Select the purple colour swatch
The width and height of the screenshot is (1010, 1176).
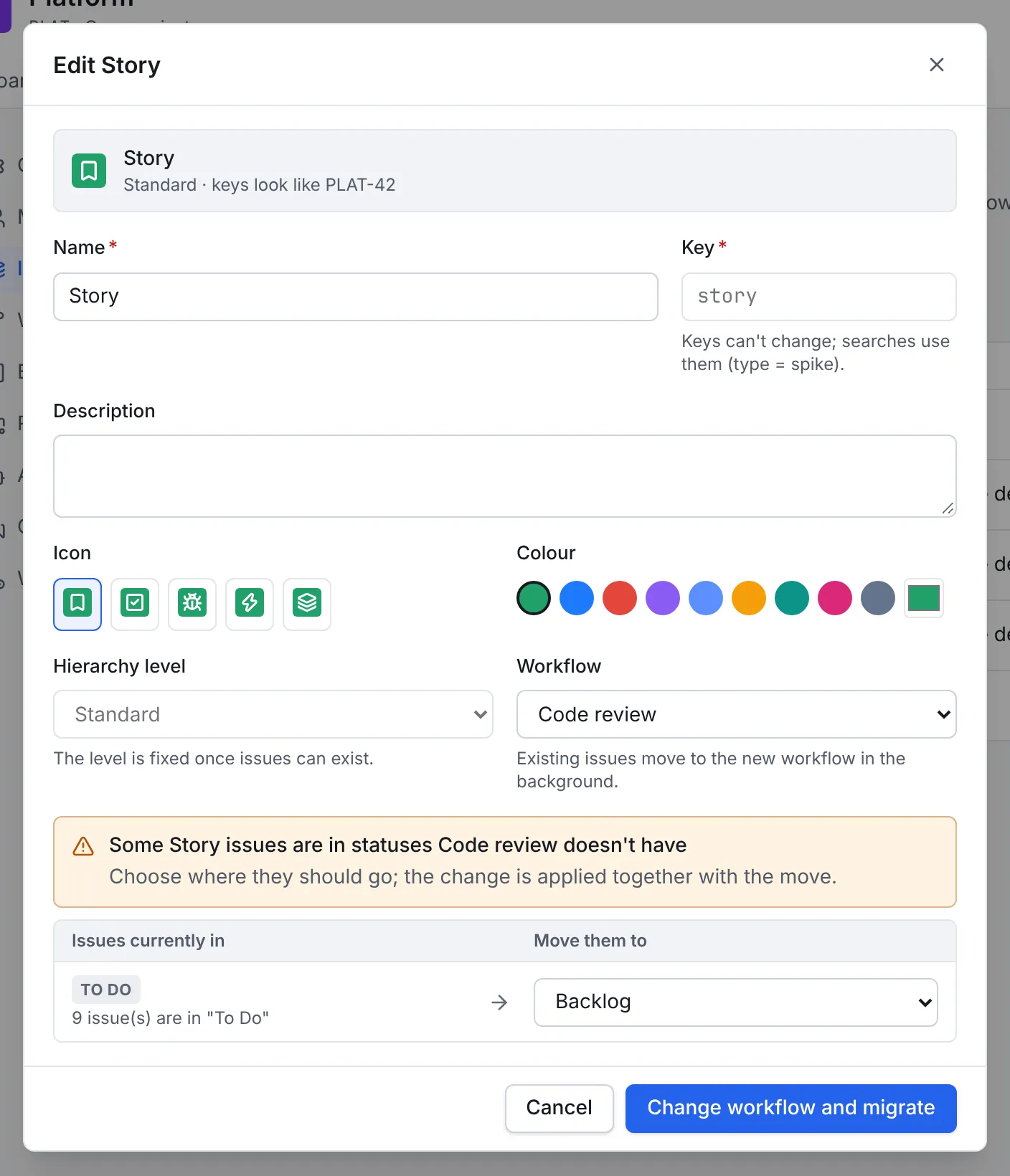(663, 598)
